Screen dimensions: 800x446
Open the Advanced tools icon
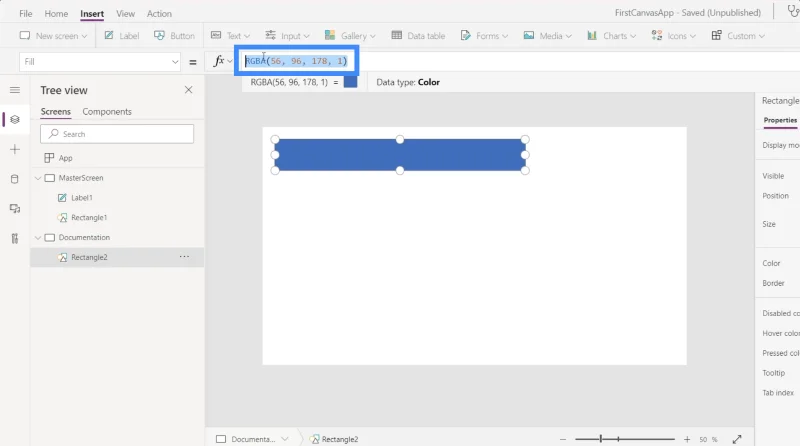pos(15,238)
